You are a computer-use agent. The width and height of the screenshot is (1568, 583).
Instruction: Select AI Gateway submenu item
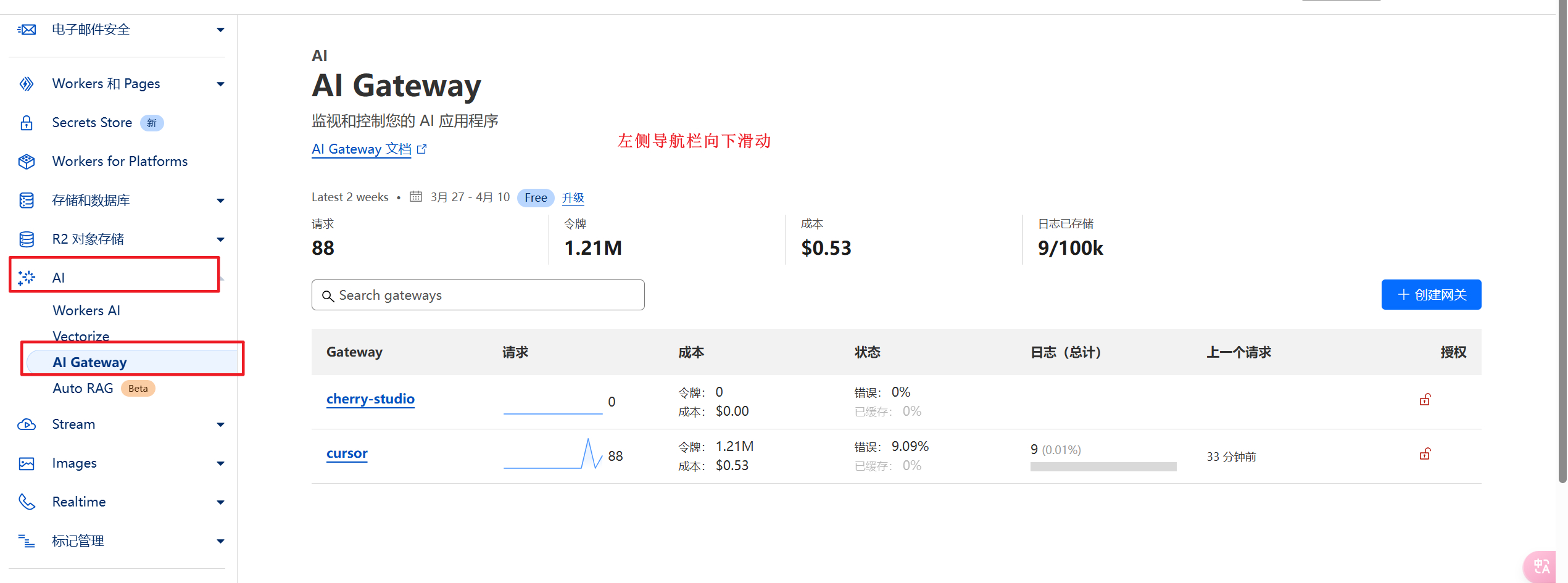click(132, 362)
